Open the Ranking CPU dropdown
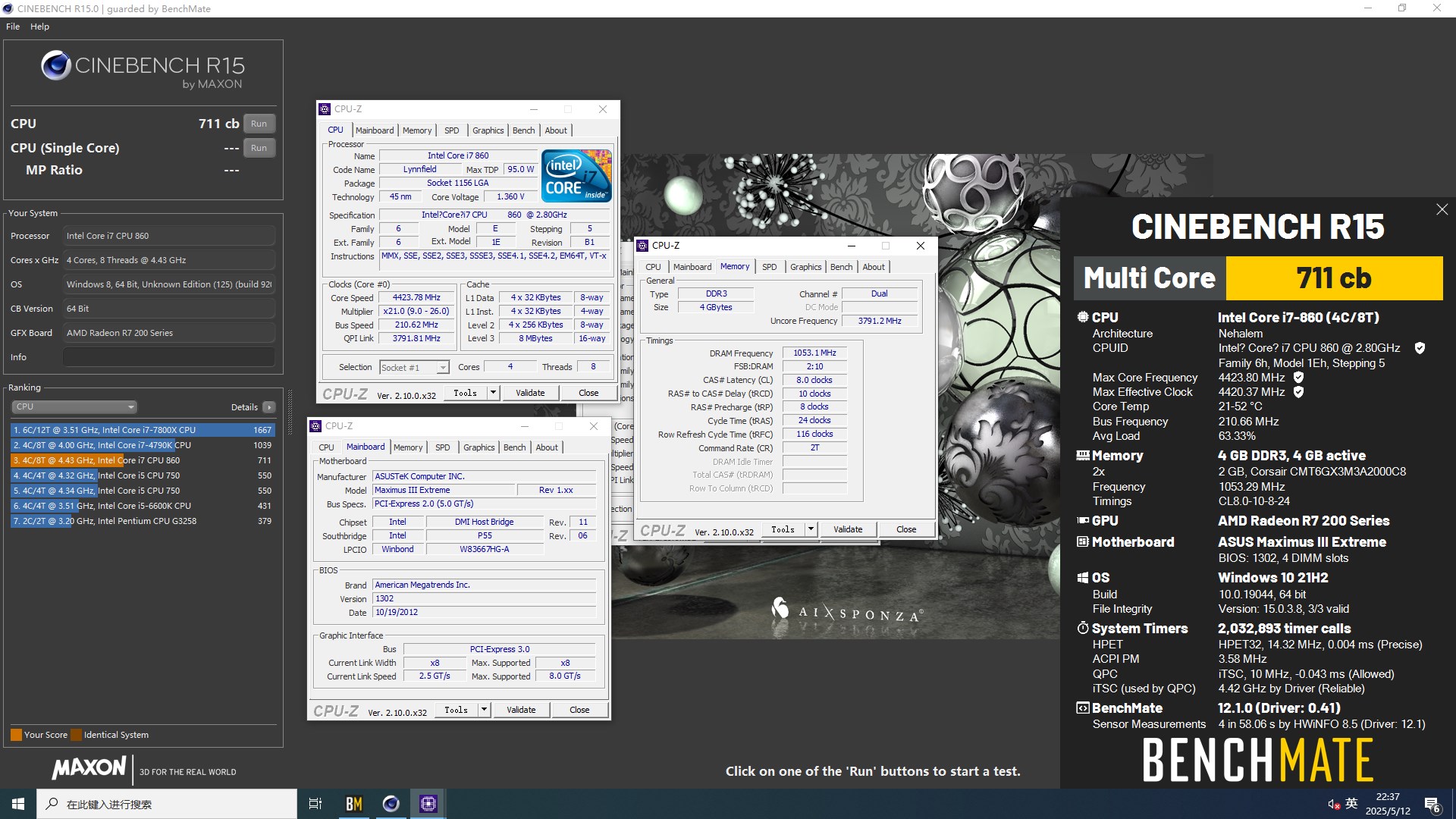Image resolution: width=1456 pixels, height=819 pixels. coord(74,407)
